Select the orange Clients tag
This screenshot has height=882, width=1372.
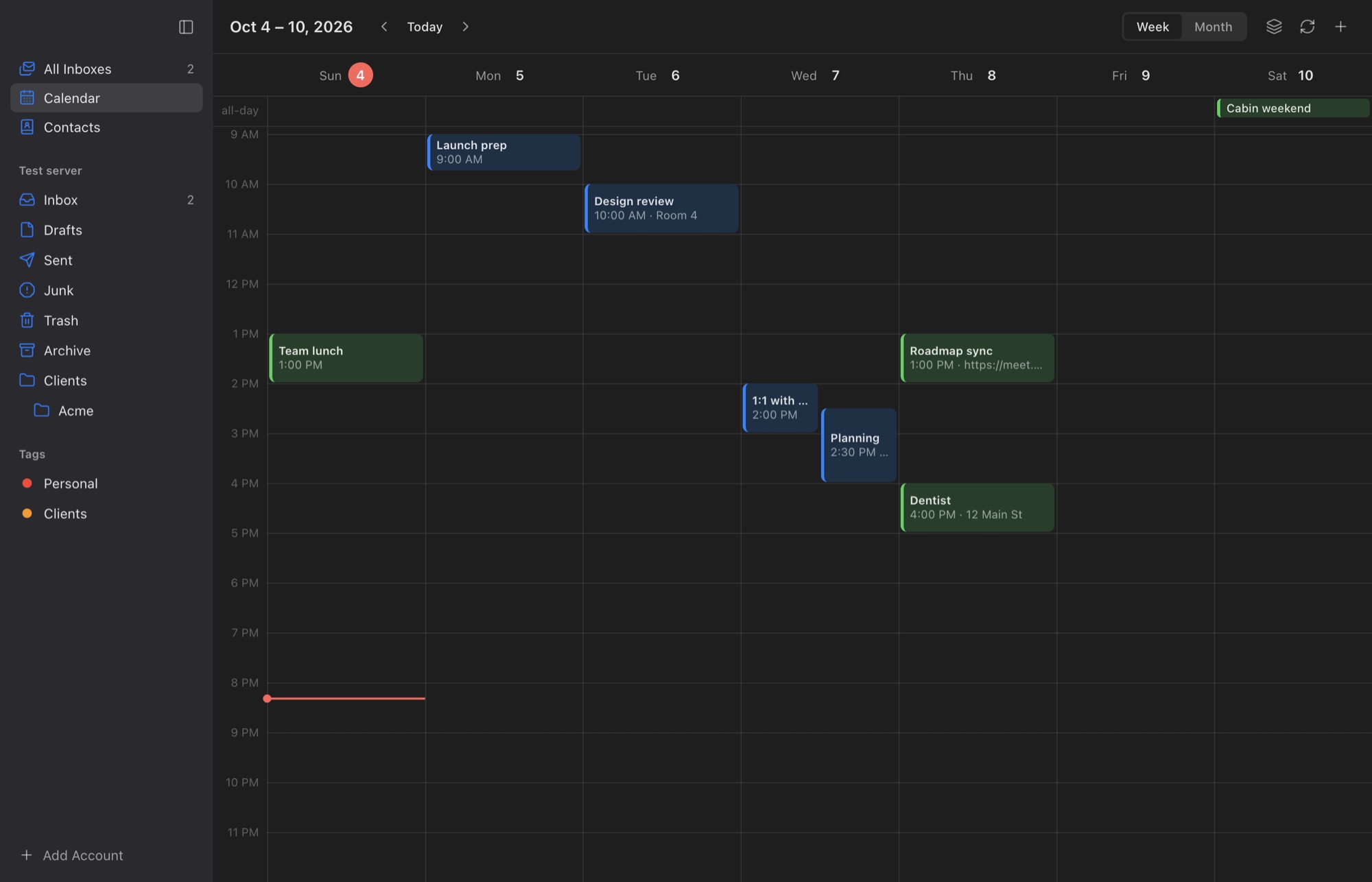[106, 514]
